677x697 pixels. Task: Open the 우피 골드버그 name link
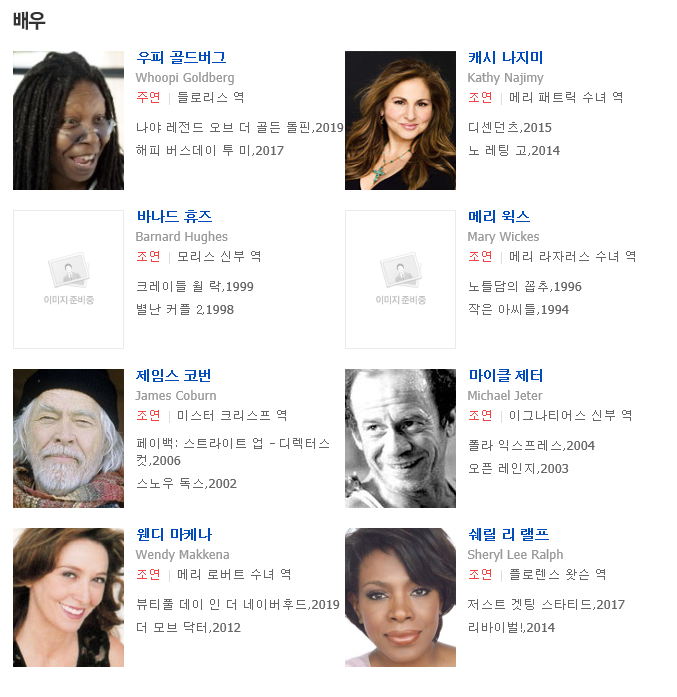tap(181, 57)
